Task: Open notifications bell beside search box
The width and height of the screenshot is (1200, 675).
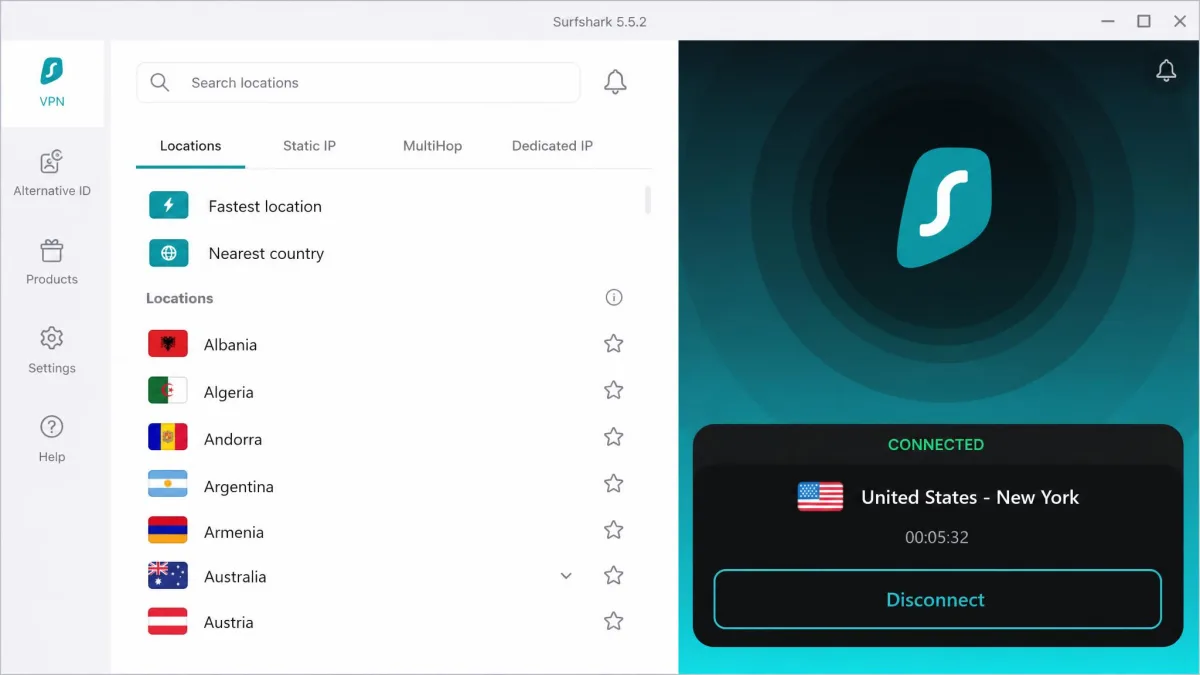Action: coord(615,82)
